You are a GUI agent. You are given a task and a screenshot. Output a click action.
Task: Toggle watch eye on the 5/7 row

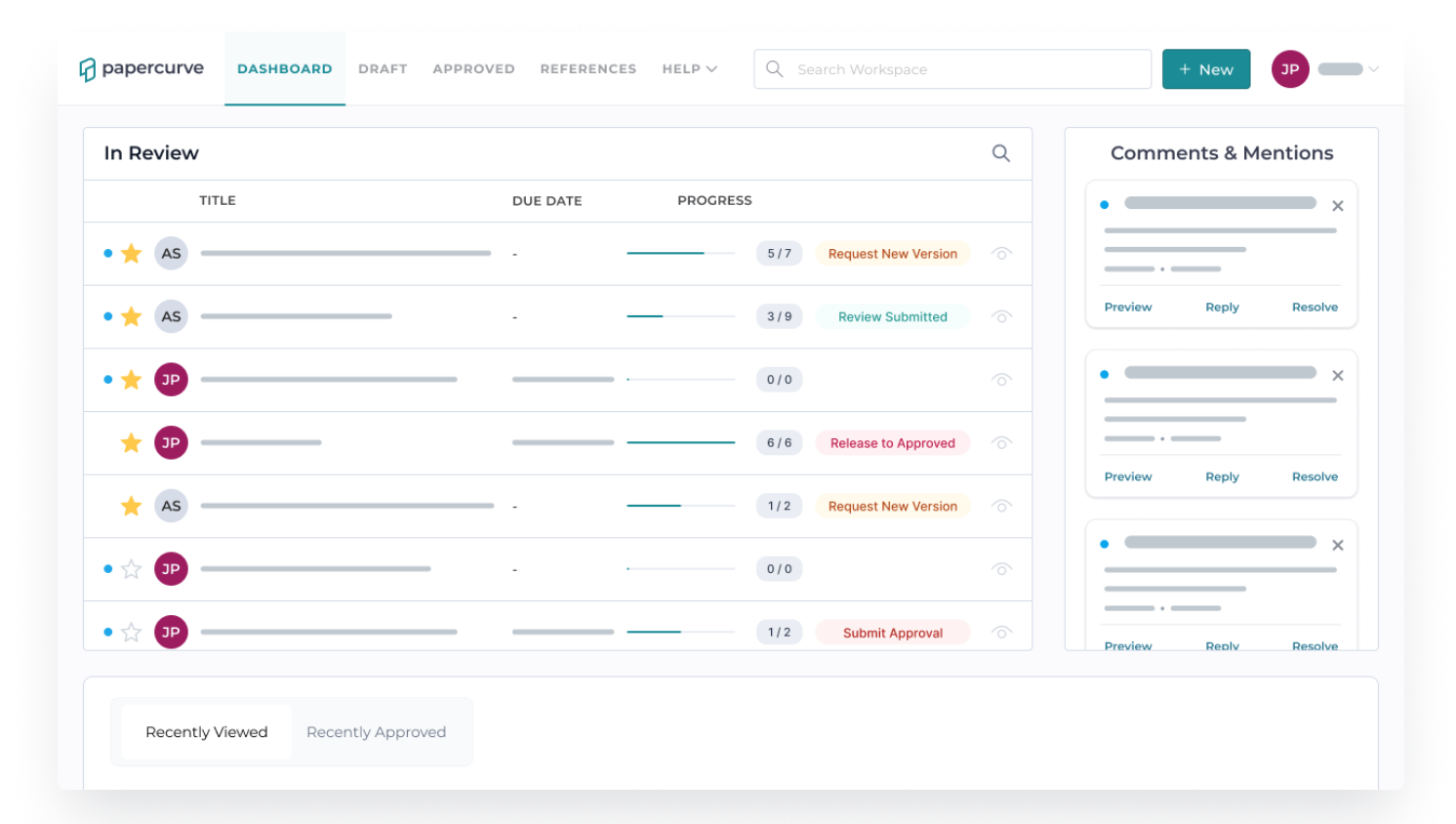pos(1001,254)
